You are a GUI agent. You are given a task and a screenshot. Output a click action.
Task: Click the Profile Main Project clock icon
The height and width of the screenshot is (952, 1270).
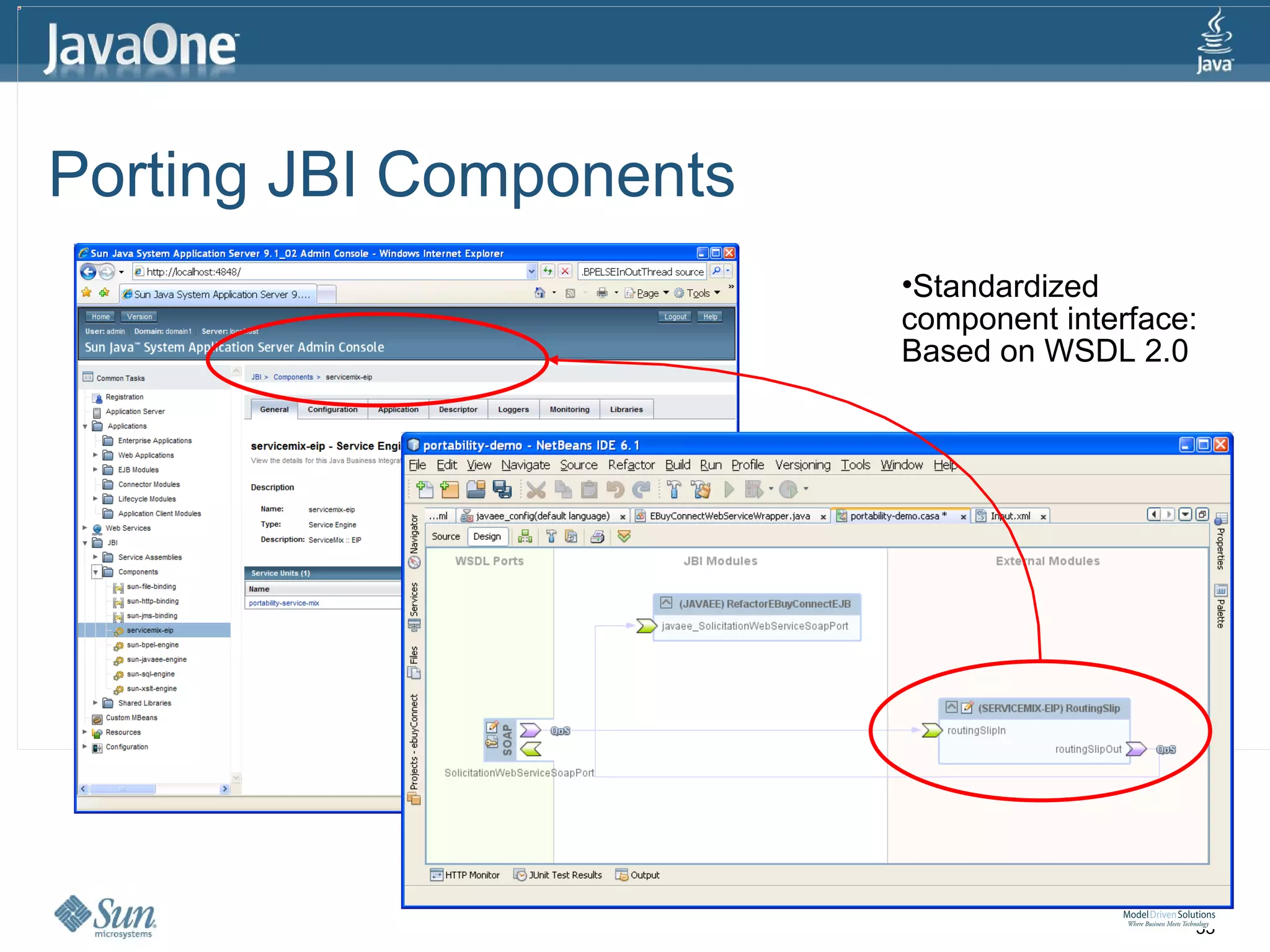click(788, 490)
